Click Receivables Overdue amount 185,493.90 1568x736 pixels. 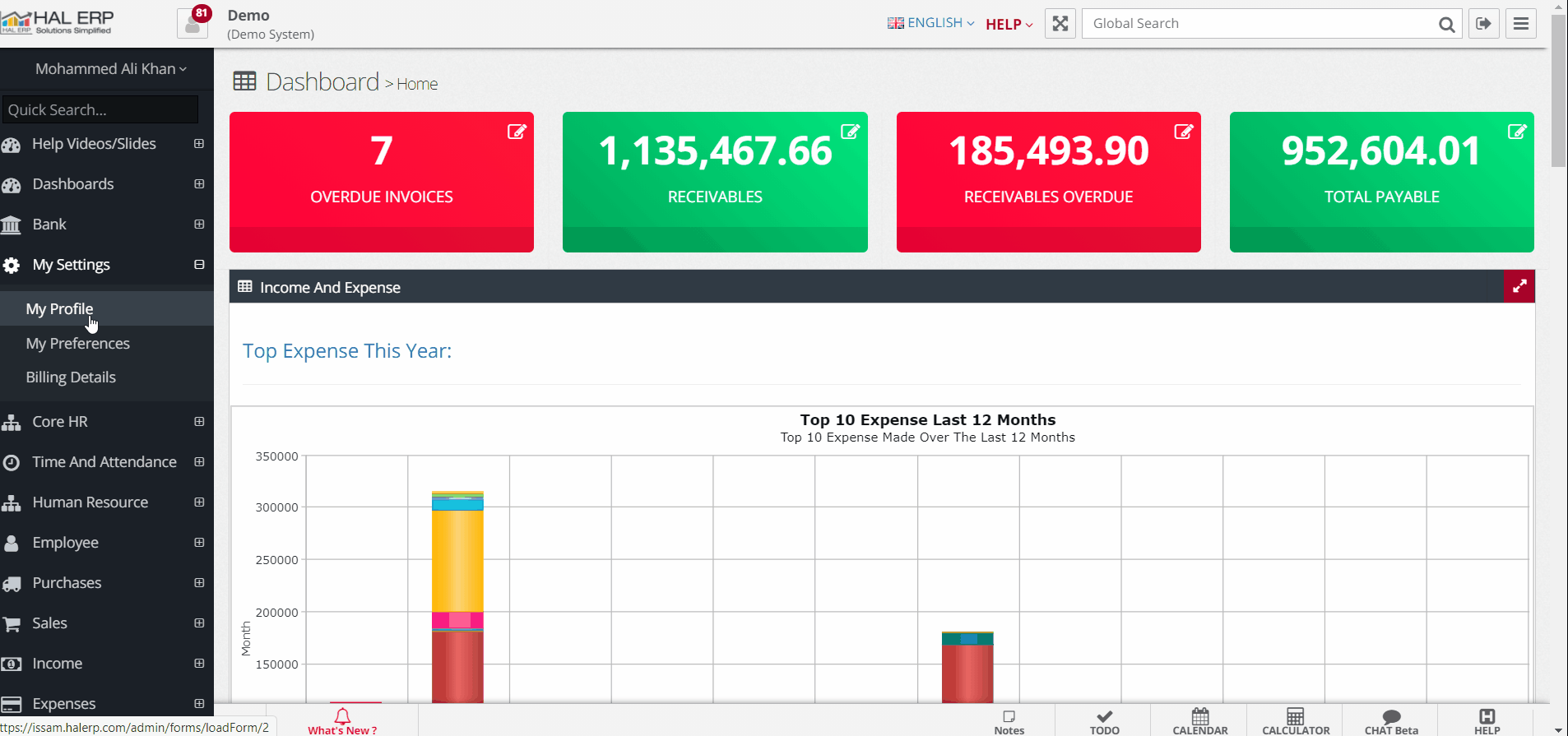point(1049,151)
